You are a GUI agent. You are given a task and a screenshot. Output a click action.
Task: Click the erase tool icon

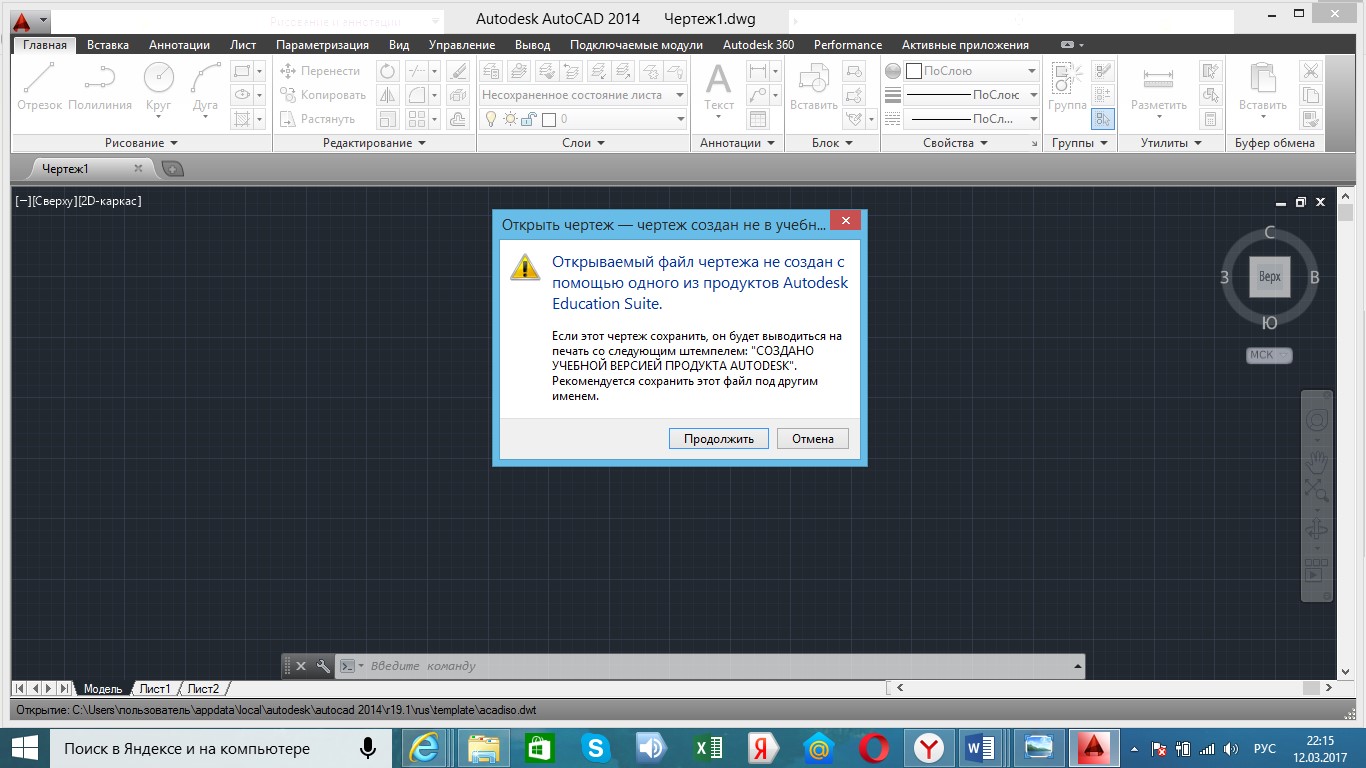coord(458,71)
